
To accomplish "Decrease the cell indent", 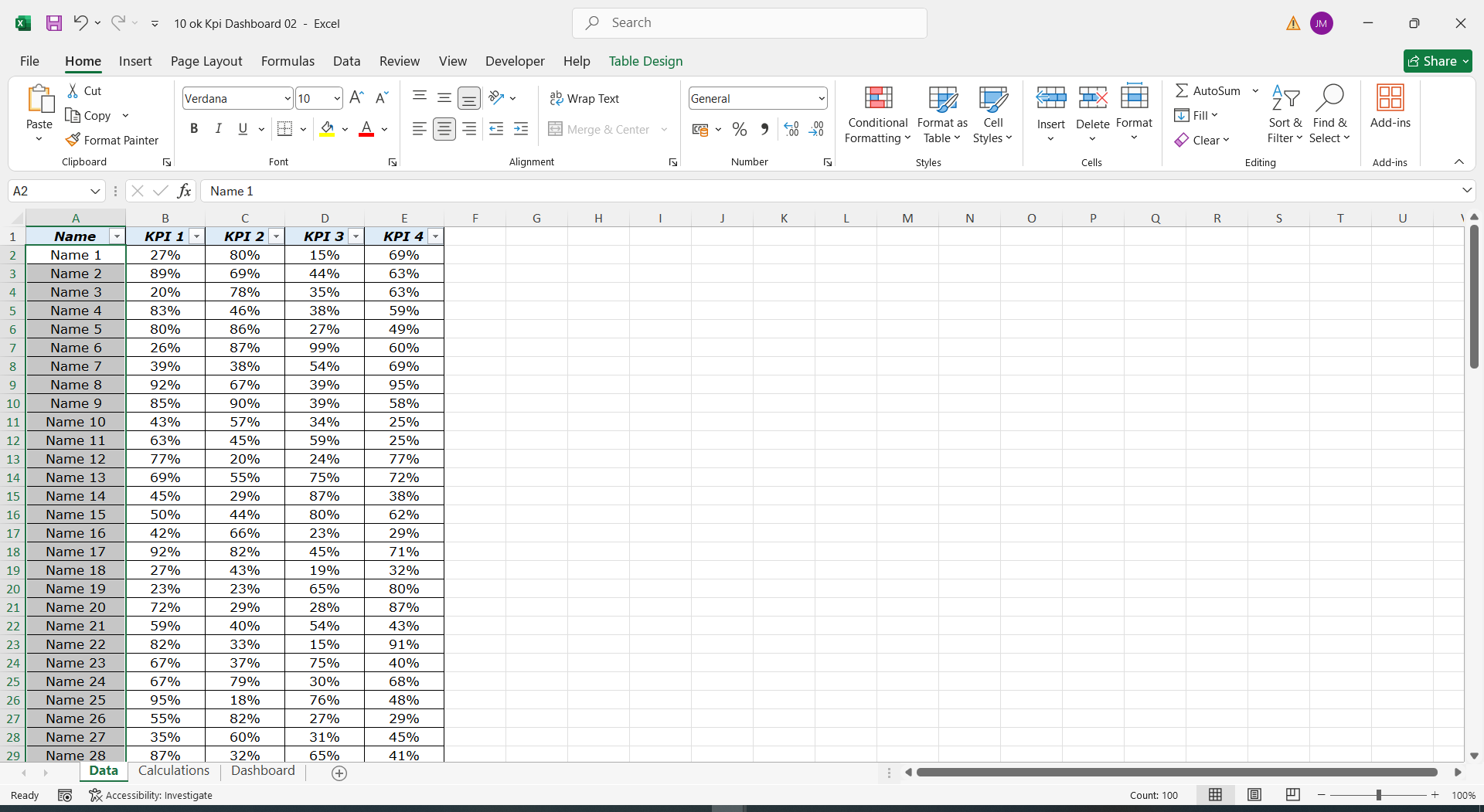I will click(x=496, y=129).
